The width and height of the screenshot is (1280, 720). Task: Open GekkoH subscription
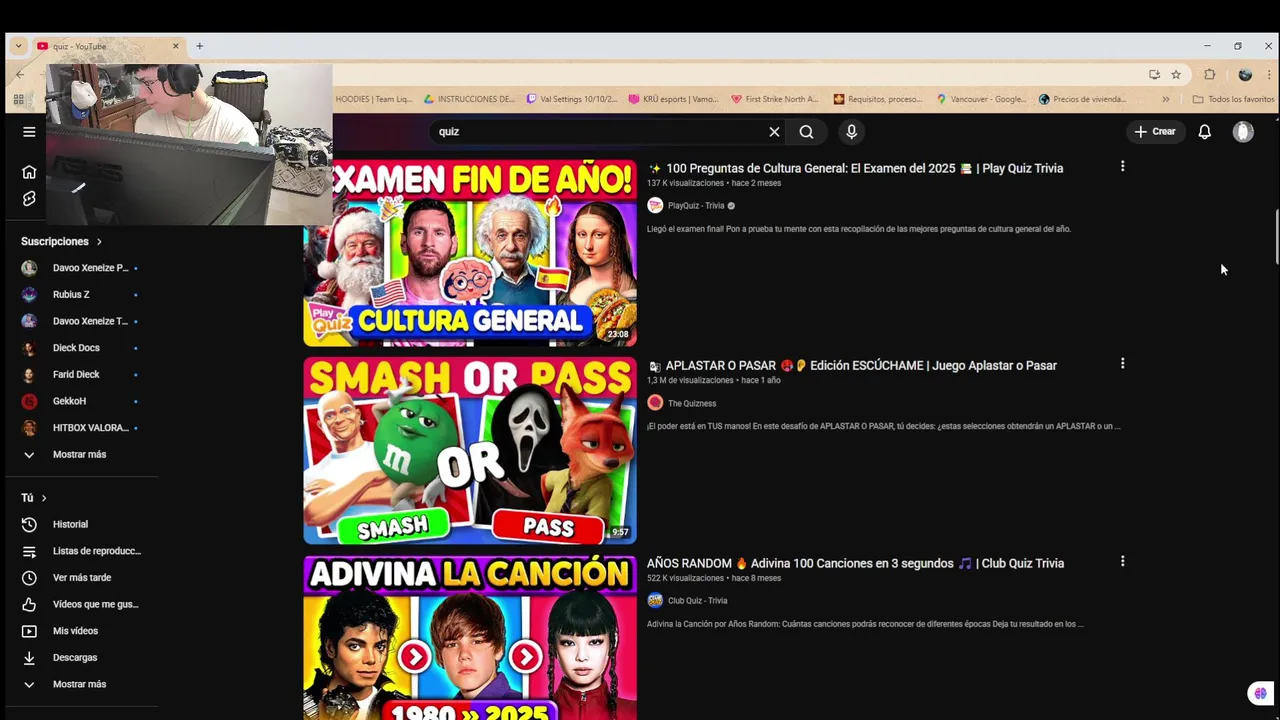pos(80,401)
